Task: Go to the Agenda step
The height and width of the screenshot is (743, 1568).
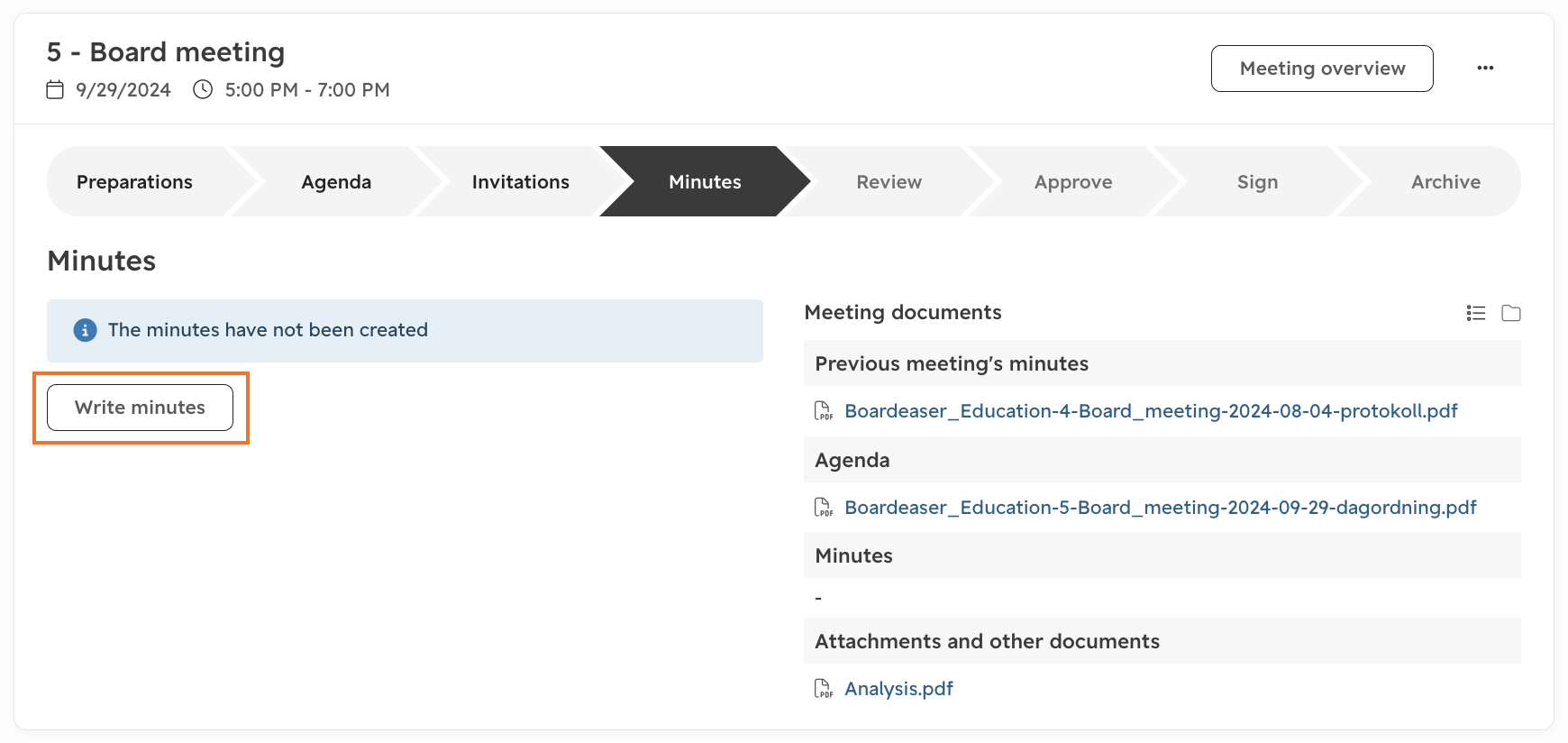Action: (x=336, y=181)
